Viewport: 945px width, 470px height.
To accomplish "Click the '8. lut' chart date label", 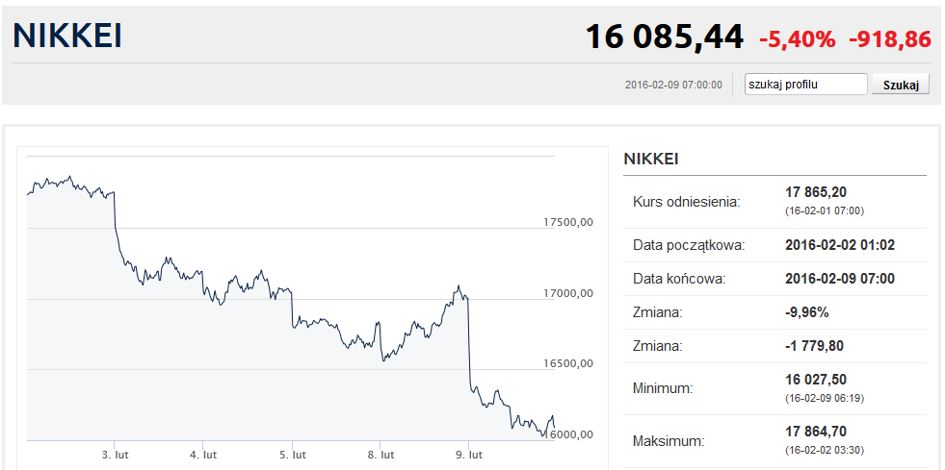I will [x=381, y=455].
